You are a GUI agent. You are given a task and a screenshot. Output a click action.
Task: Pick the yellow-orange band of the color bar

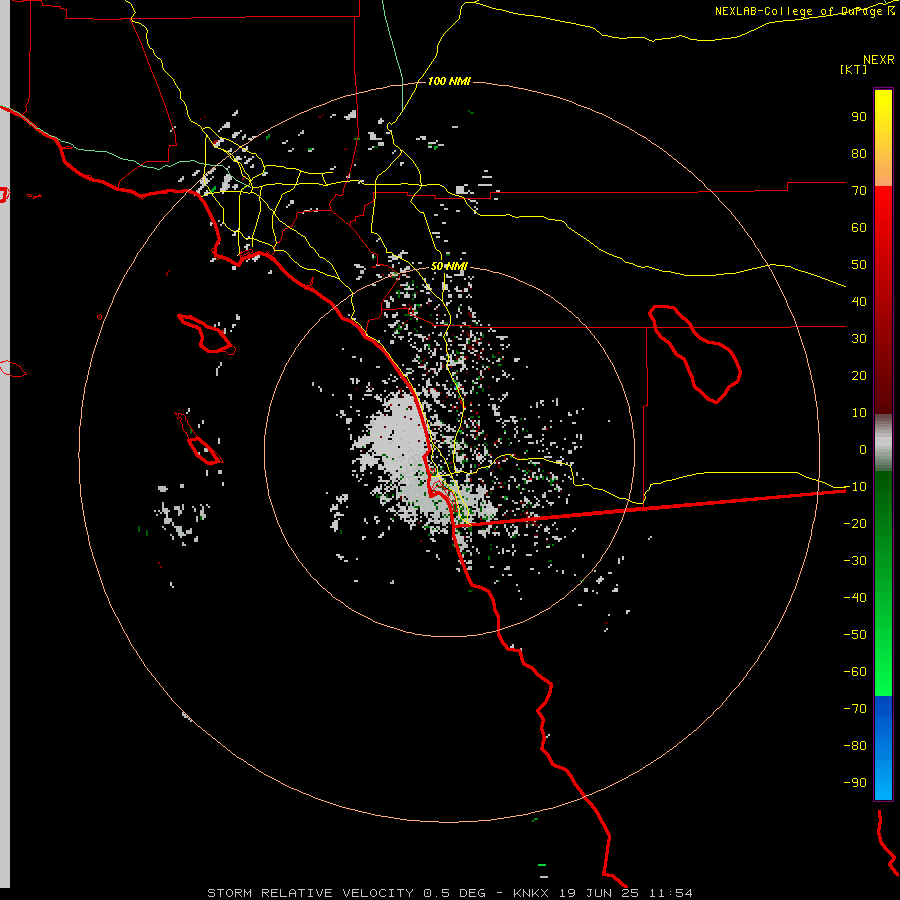[883, 138]
